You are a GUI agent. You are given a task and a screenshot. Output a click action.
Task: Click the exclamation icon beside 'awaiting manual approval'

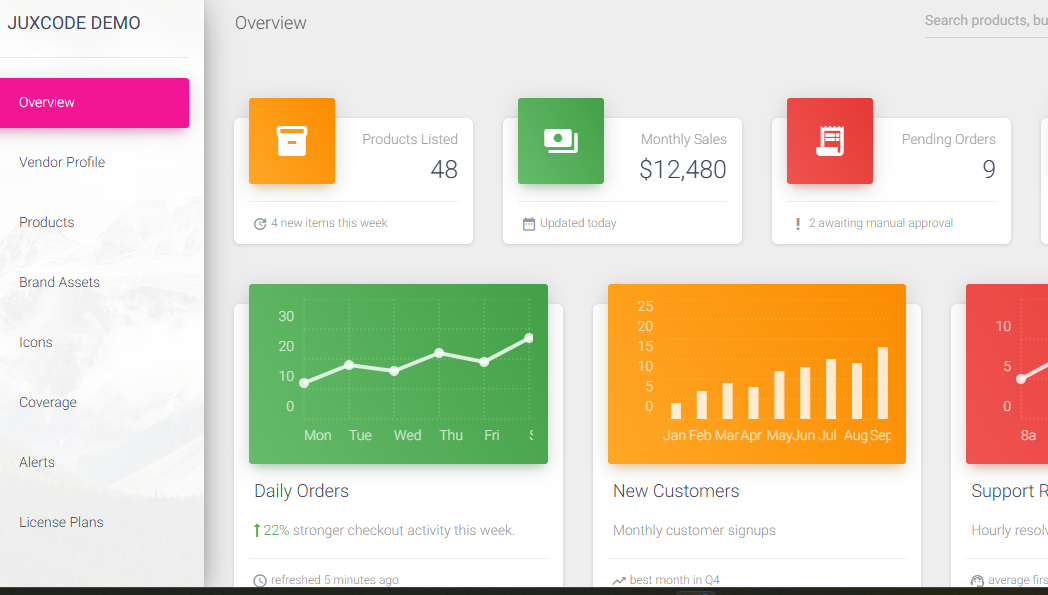797,224
